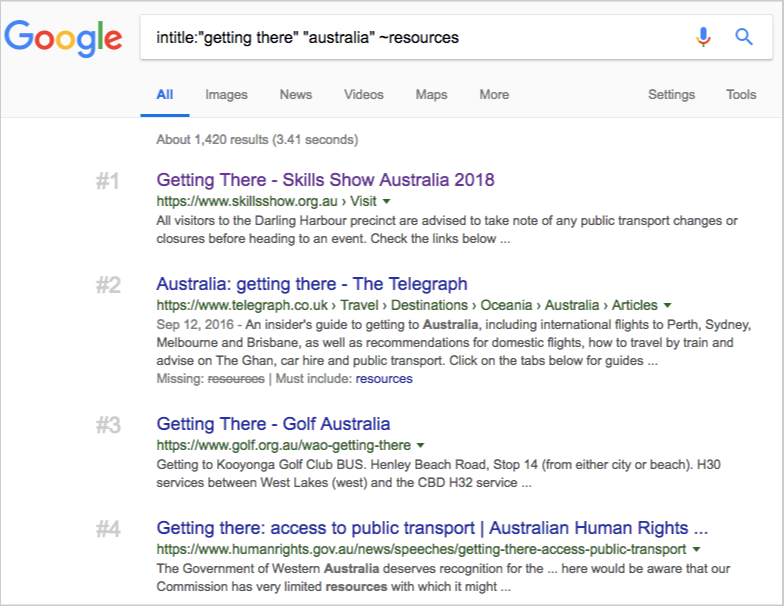
Task: Expand the humanrights.gov.au result dropdown arrow
Action: [x=696, y=550]
